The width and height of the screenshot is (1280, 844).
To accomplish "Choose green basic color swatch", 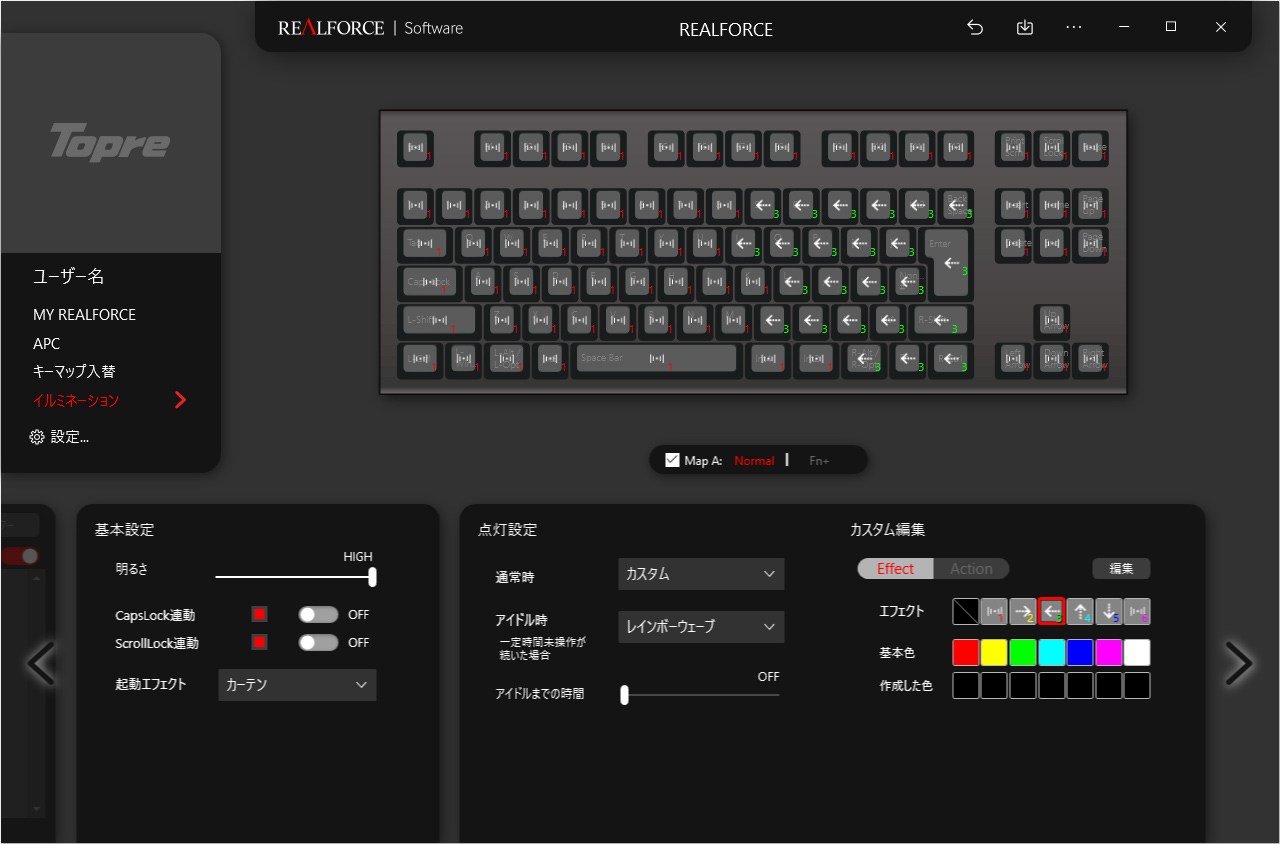I will click(1023, 653).
